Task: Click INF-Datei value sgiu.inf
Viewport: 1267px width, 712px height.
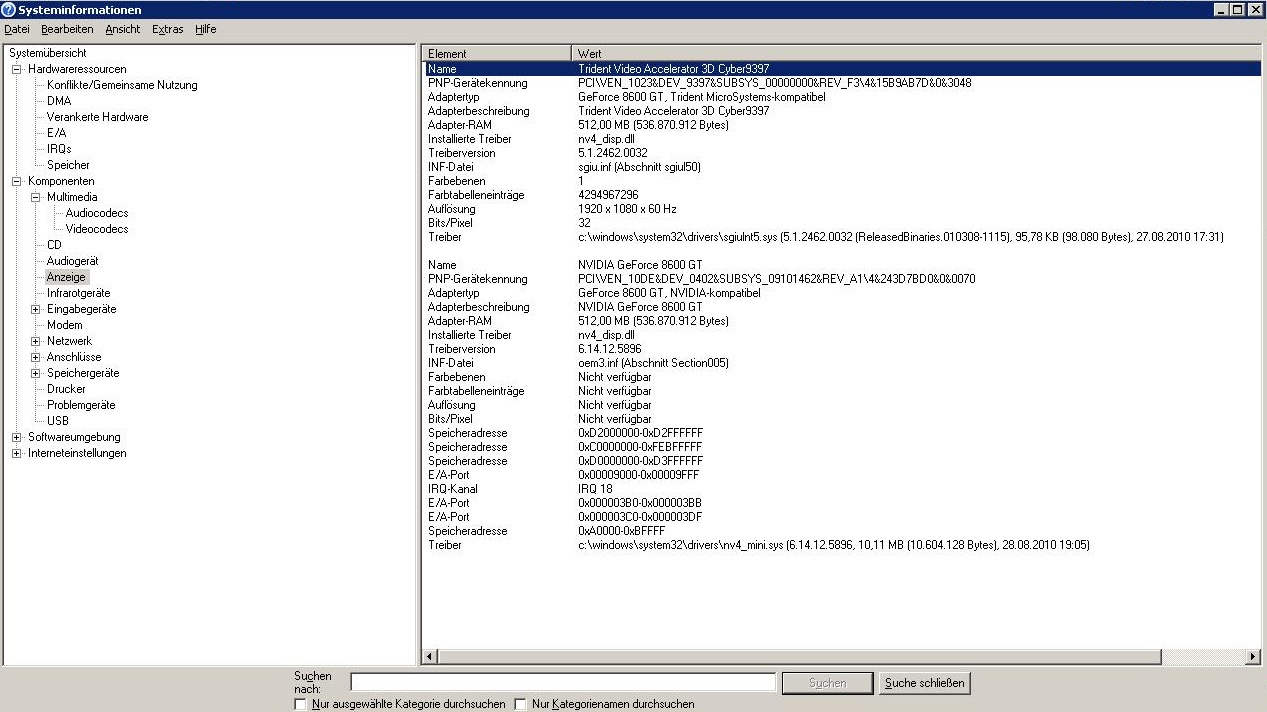Action: [639, 167]
